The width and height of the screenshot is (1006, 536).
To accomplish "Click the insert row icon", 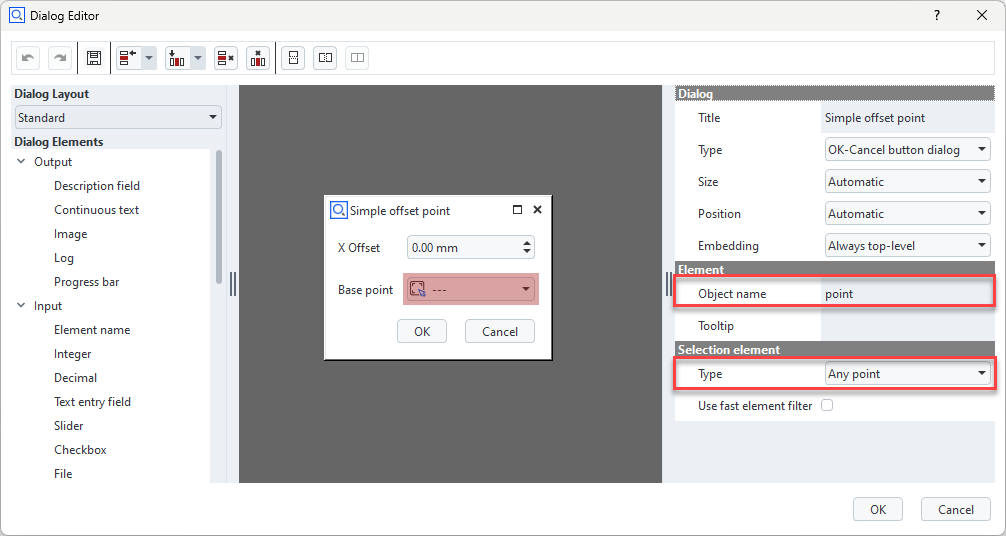I will [129, 58].
